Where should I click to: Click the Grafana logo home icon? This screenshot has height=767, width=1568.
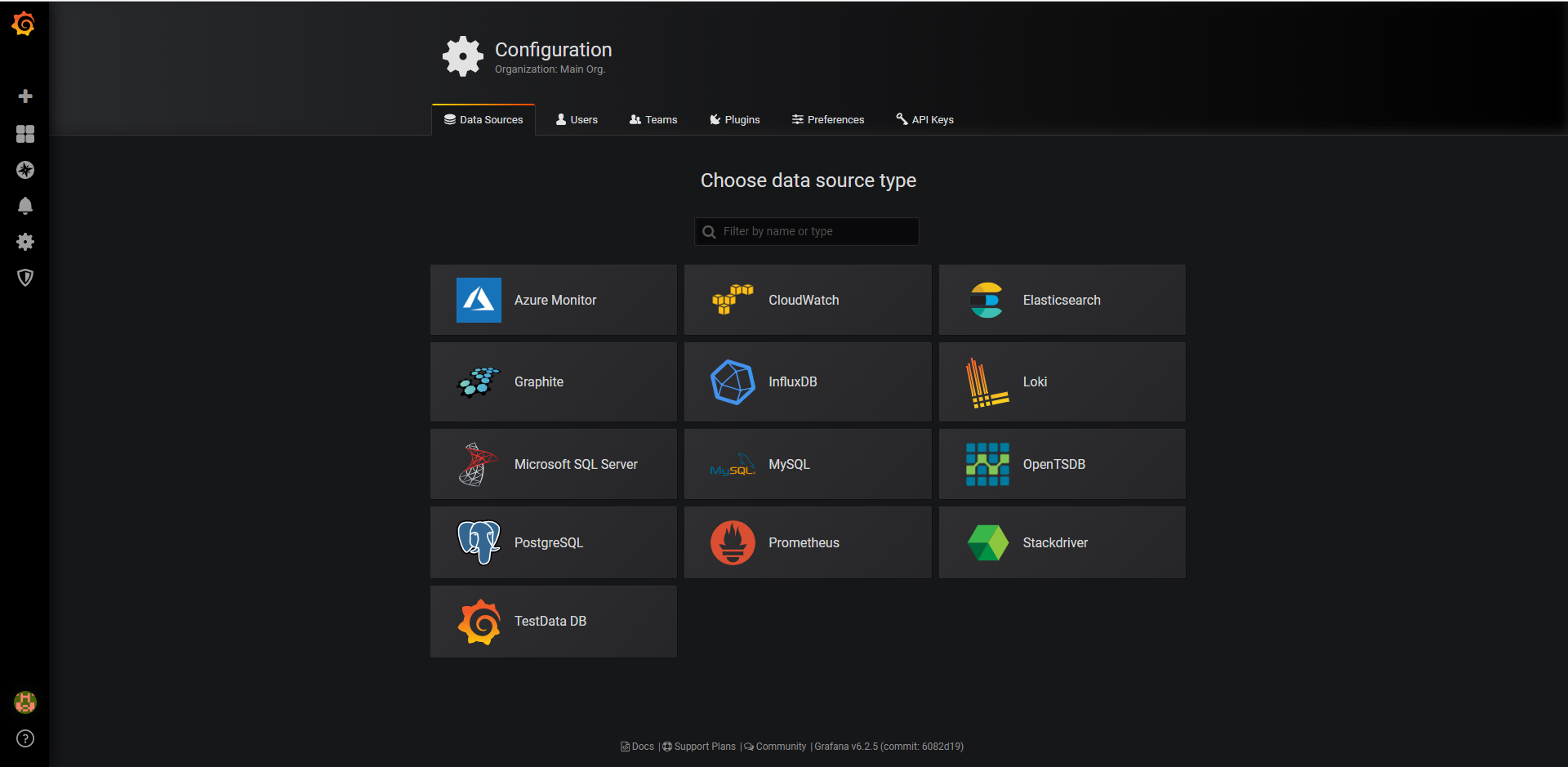click(x=24, y=24)
